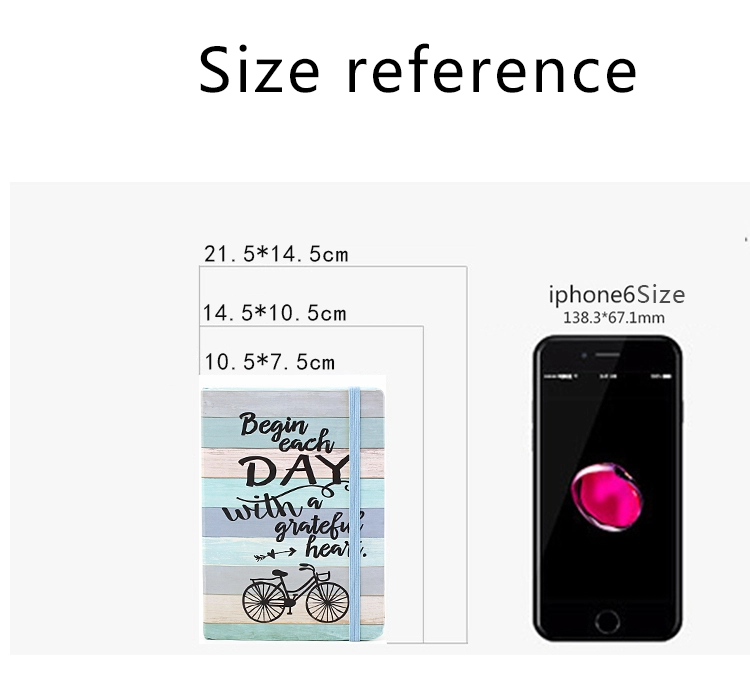Viewport: 750px width, 693px height.
Task: Click the word Begin on notebook cover
Action: (273, 425)
